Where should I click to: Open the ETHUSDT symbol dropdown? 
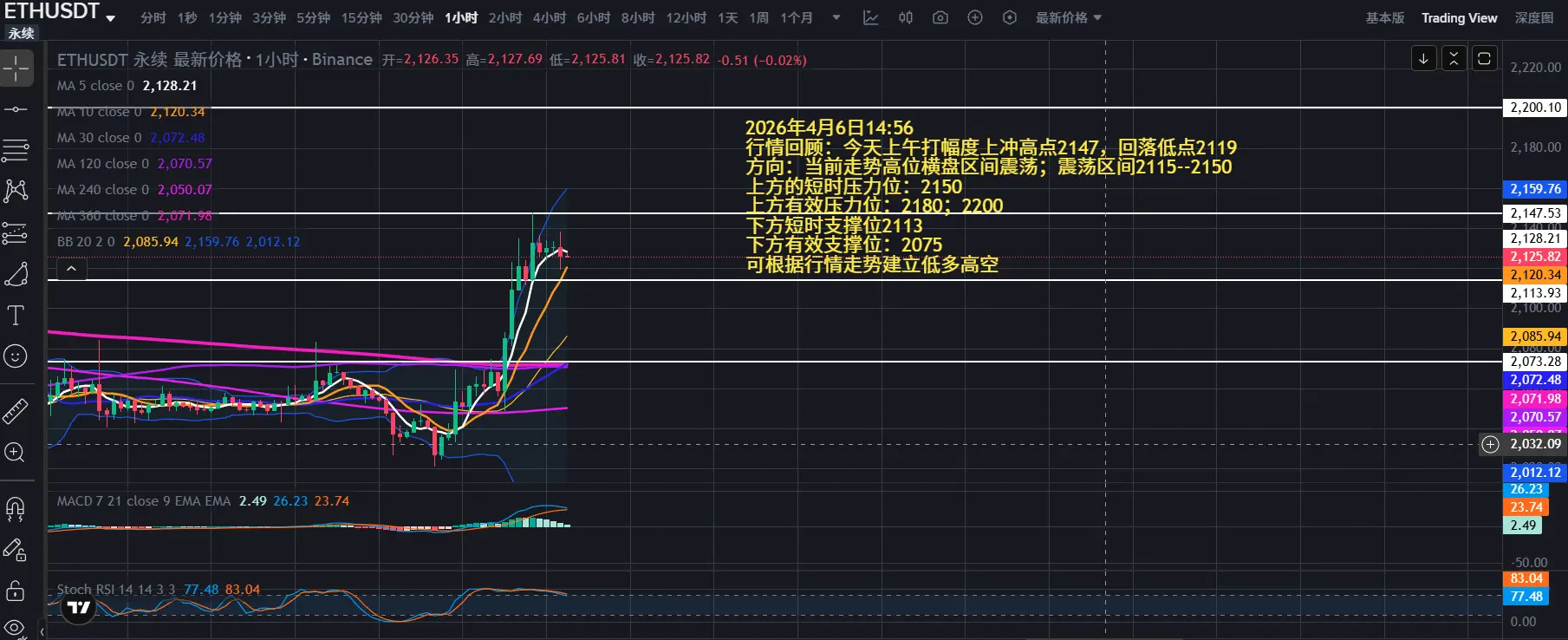110,17
